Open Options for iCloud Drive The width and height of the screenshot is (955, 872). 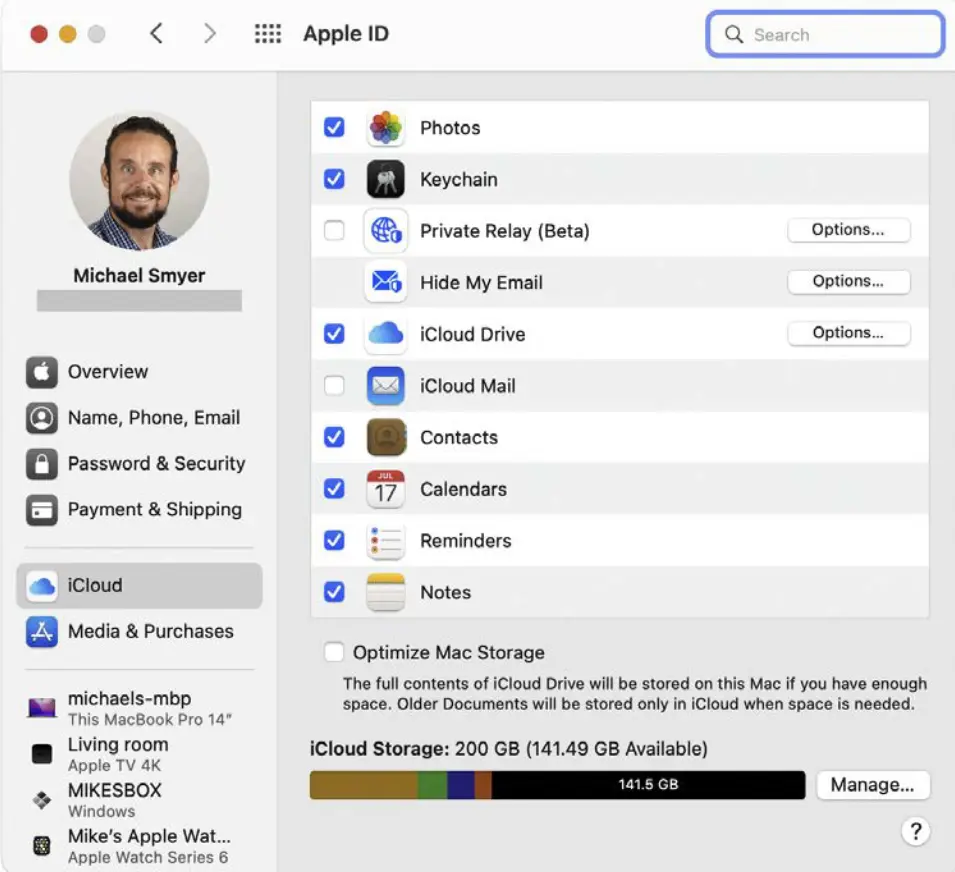tap(848, 333)
